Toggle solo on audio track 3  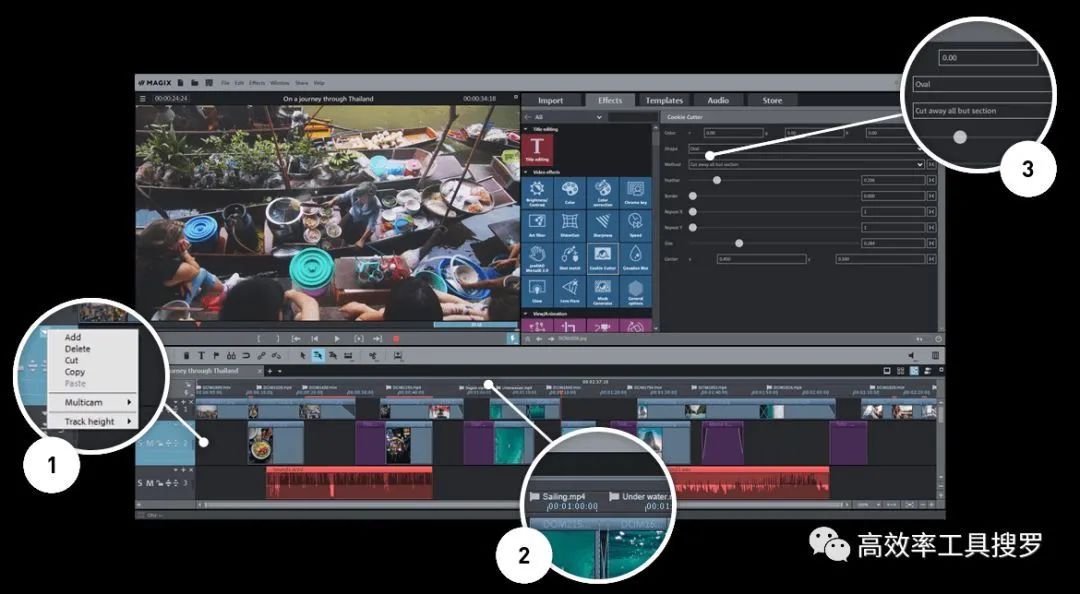pyautogui.click(x=141, y=483)
